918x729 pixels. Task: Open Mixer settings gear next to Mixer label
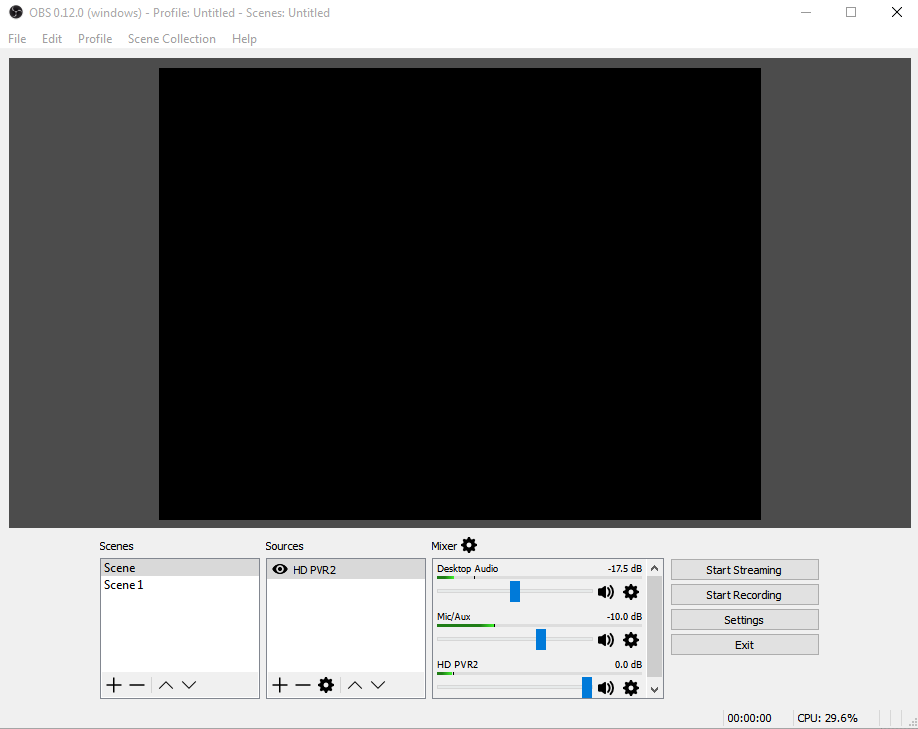click(469, 545)
